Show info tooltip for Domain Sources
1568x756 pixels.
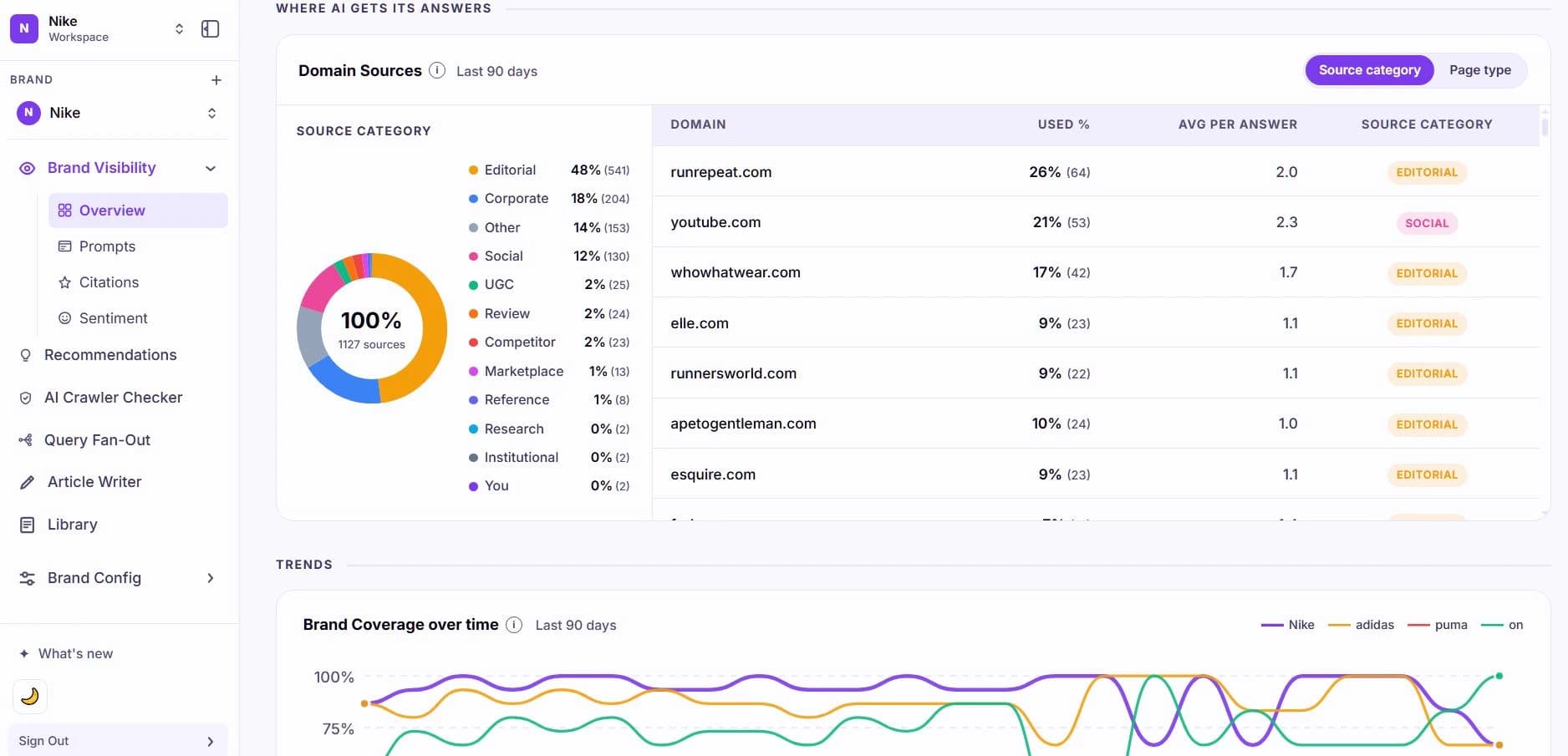pyautogui.click(x=437, y=70)
